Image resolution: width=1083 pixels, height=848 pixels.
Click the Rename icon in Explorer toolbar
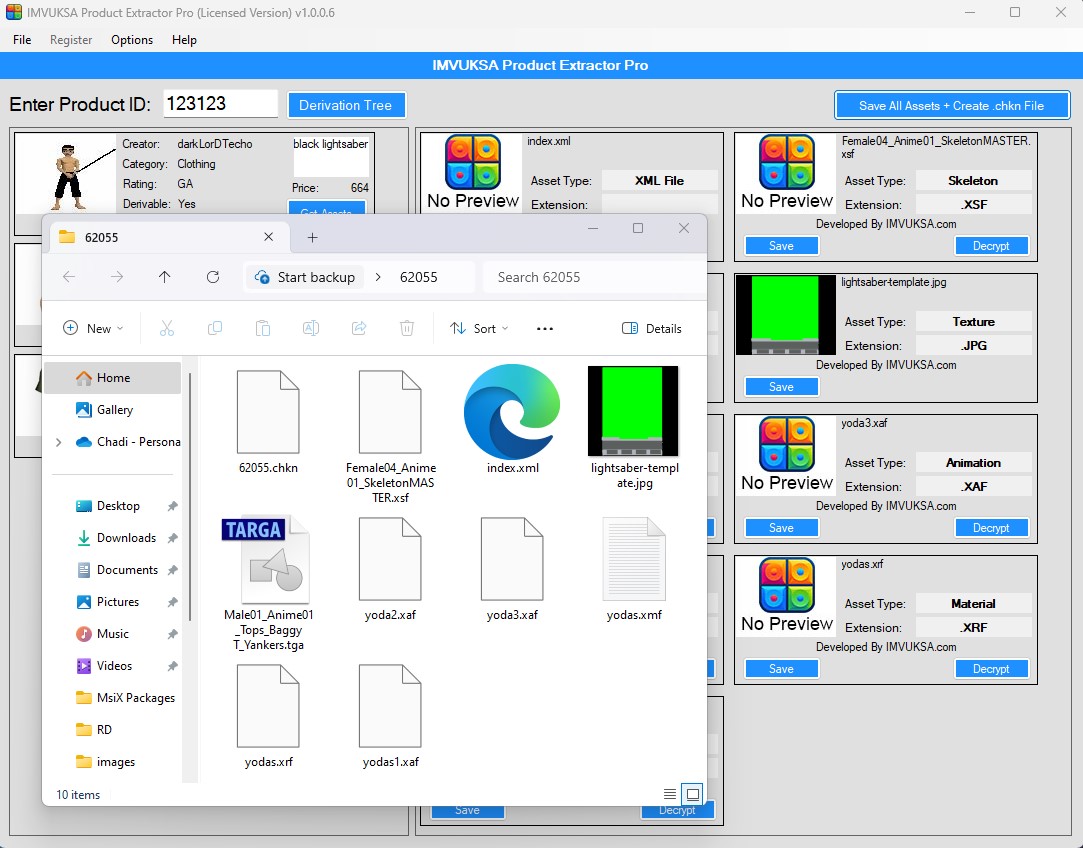(311, 329)
